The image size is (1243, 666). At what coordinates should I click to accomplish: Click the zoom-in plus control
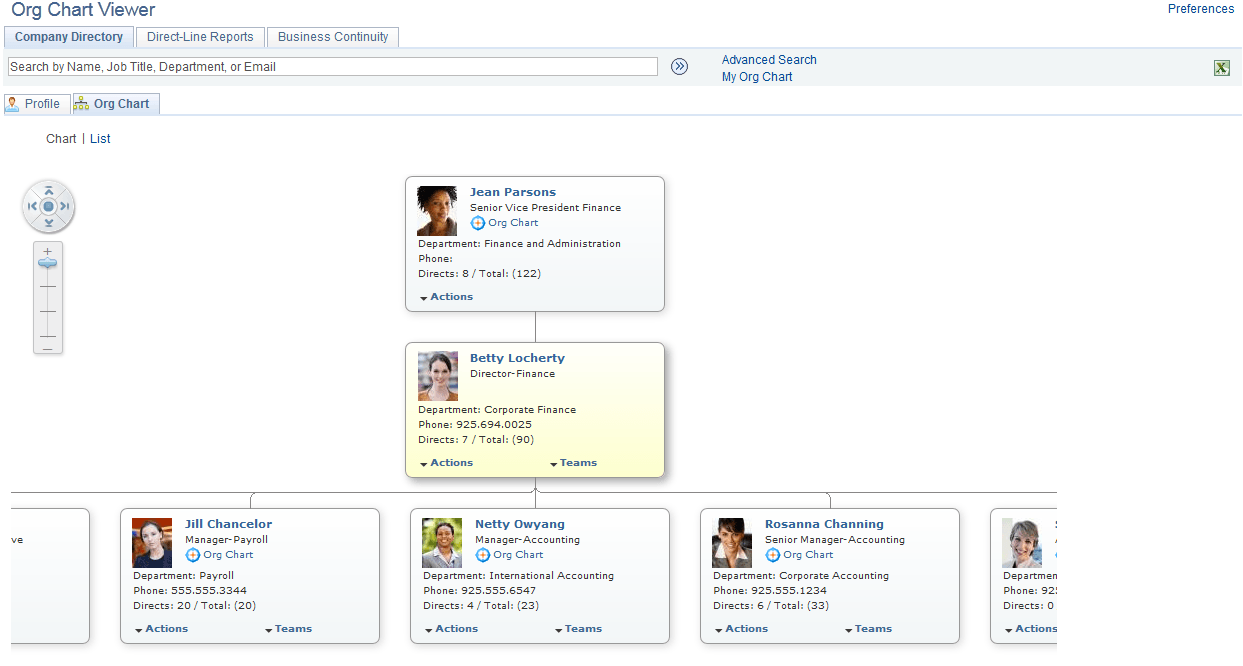47,251
